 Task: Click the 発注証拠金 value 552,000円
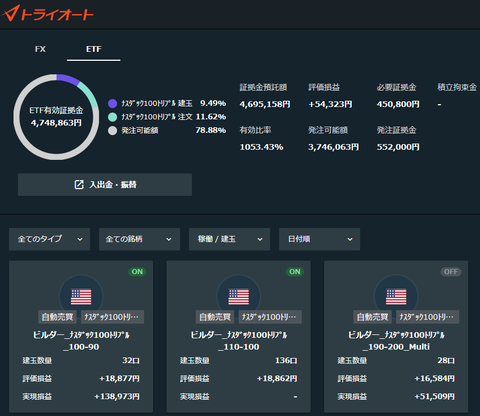click(x=398, y=147)
